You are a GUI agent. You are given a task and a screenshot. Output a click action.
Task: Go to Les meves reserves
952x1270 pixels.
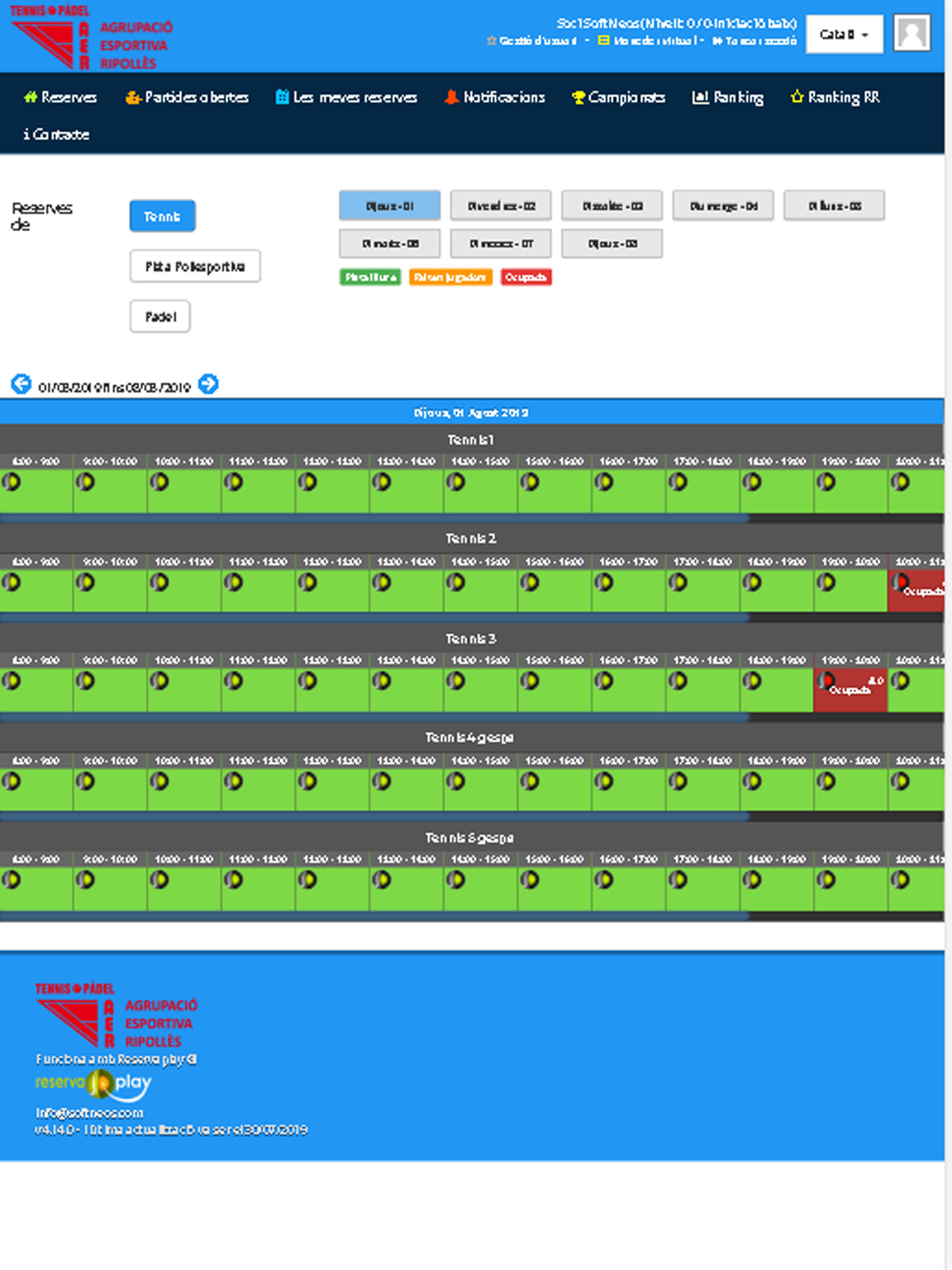click(346, 97)
